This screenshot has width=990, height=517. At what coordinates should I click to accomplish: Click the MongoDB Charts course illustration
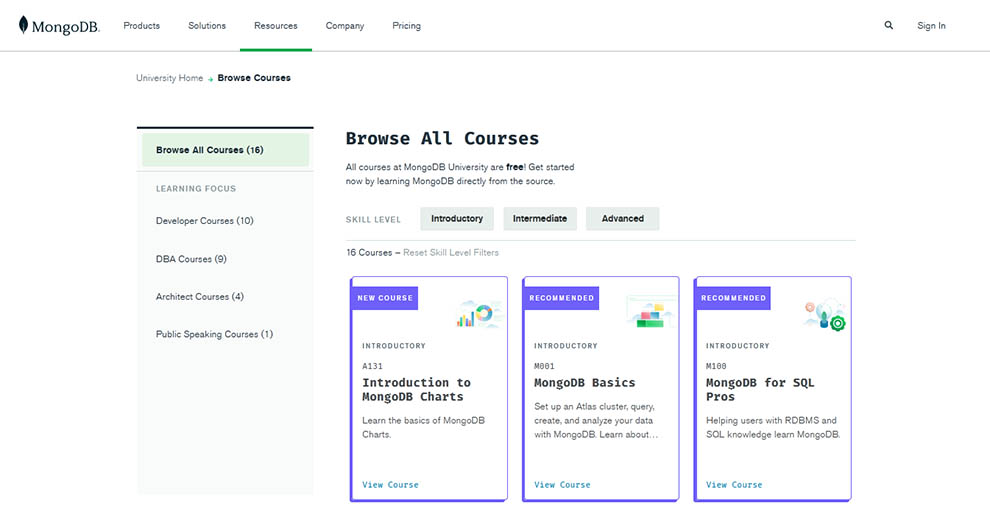point(479,314)
